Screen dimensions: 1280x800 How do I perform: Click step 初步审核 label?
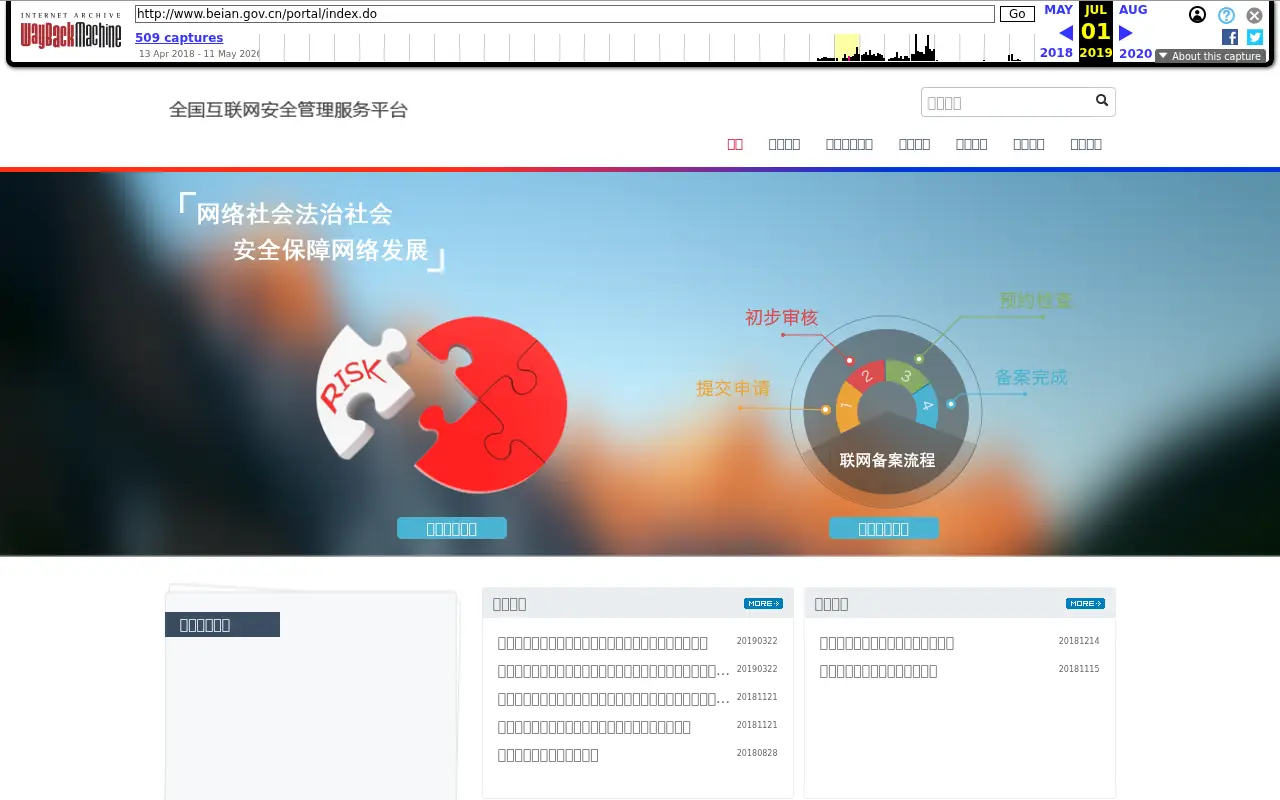pos(781,317)
